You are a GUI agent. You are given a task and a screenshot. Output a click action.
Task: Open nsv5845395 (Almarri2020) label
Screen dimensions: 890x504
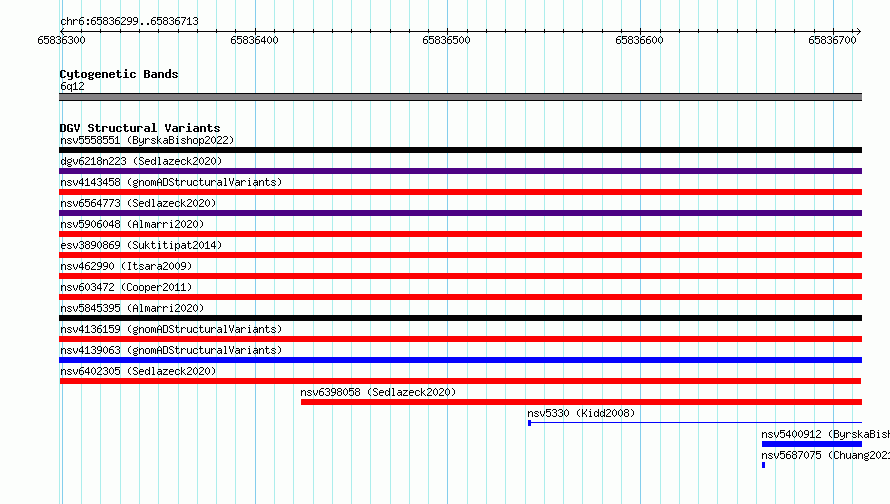point(132,308)
